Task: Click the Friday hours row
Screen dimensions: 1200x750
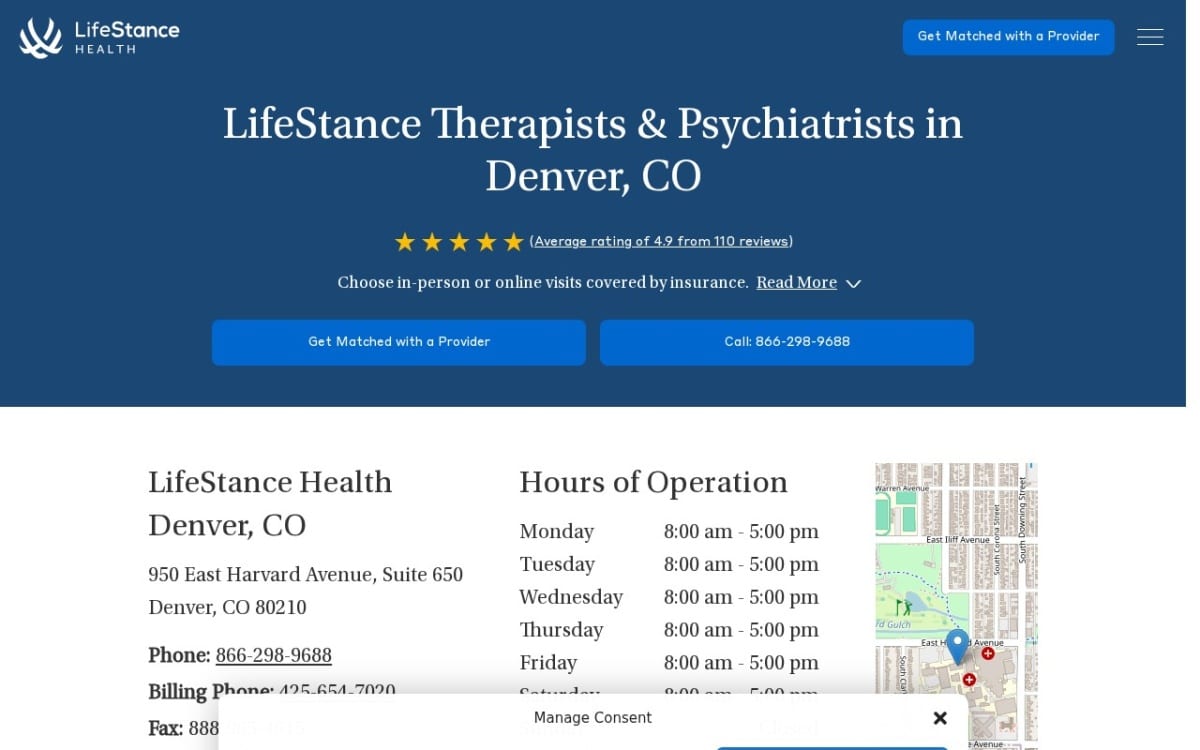Action: click(x=669, y=663)
